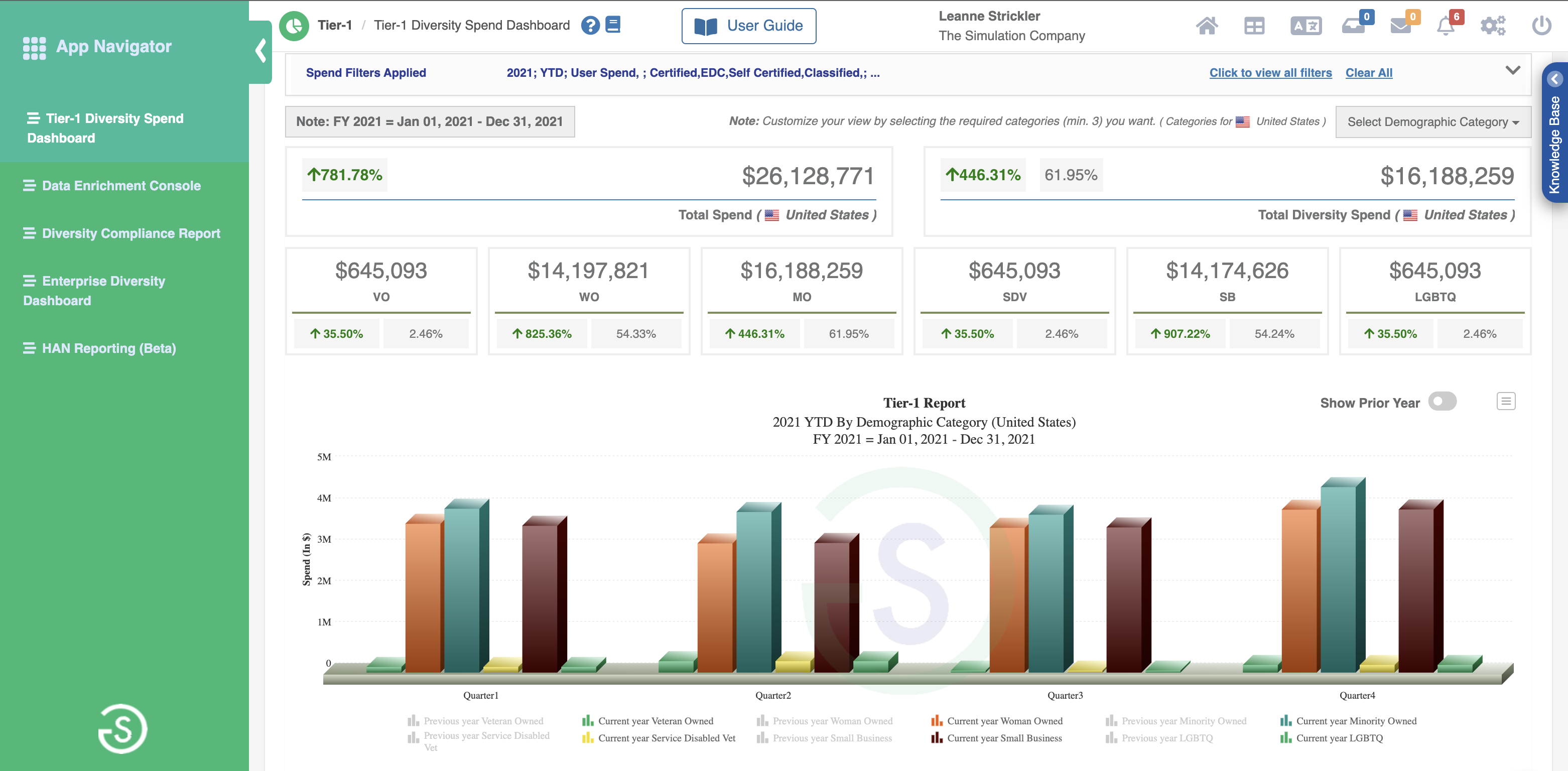Open the Diversity Compliance Report section
Image resolution: width=1568 pixels, height=771 pixels.
click(130, 233)
